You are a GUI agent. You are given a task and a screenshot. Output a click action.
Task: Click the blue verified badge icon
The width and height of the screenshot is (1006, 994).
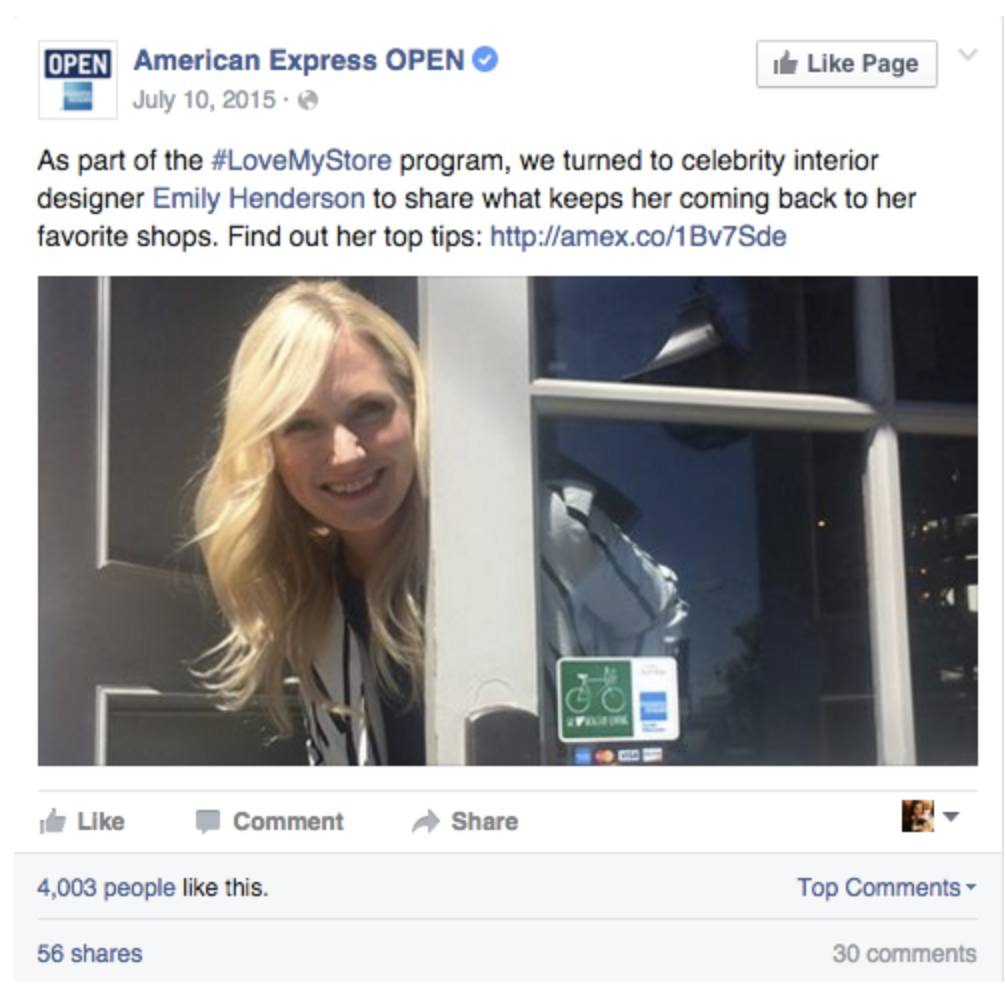485,60
